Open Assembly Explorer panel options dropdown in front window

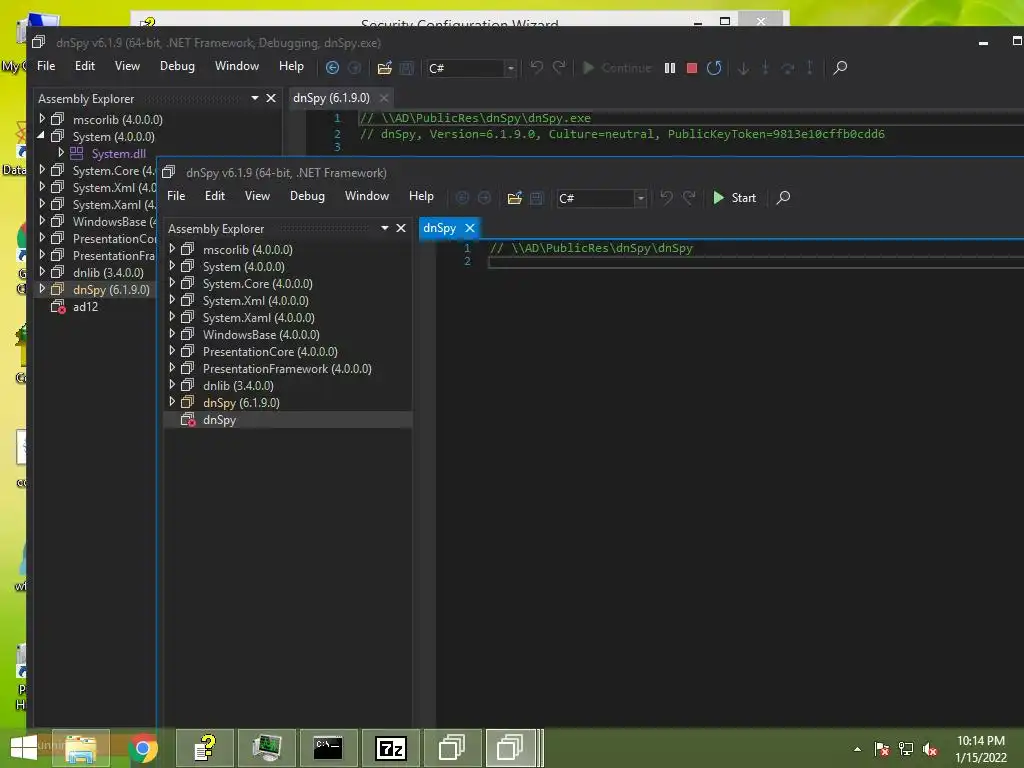[385, 228]
